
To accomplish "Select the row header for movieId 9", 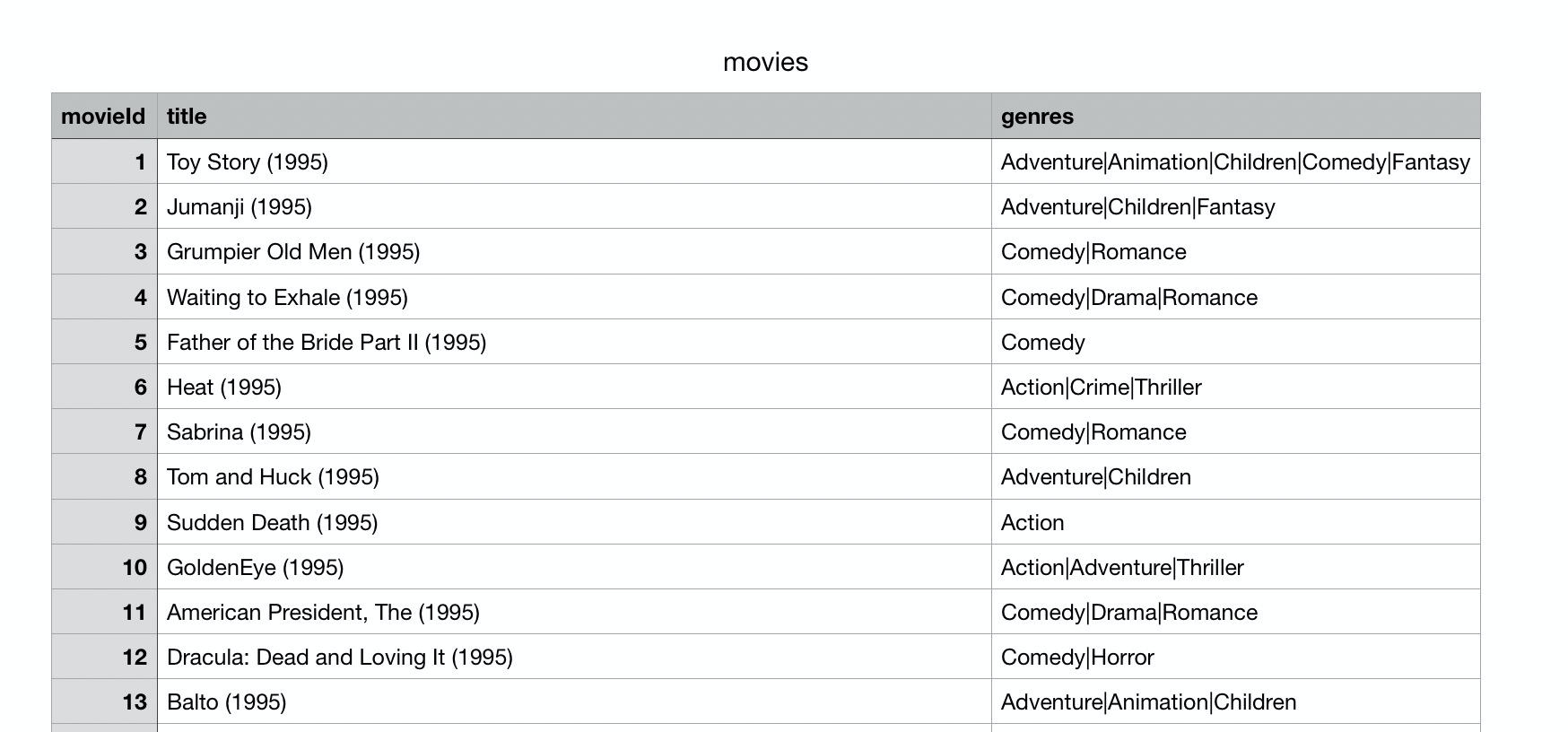I will (x=105, y=523).
